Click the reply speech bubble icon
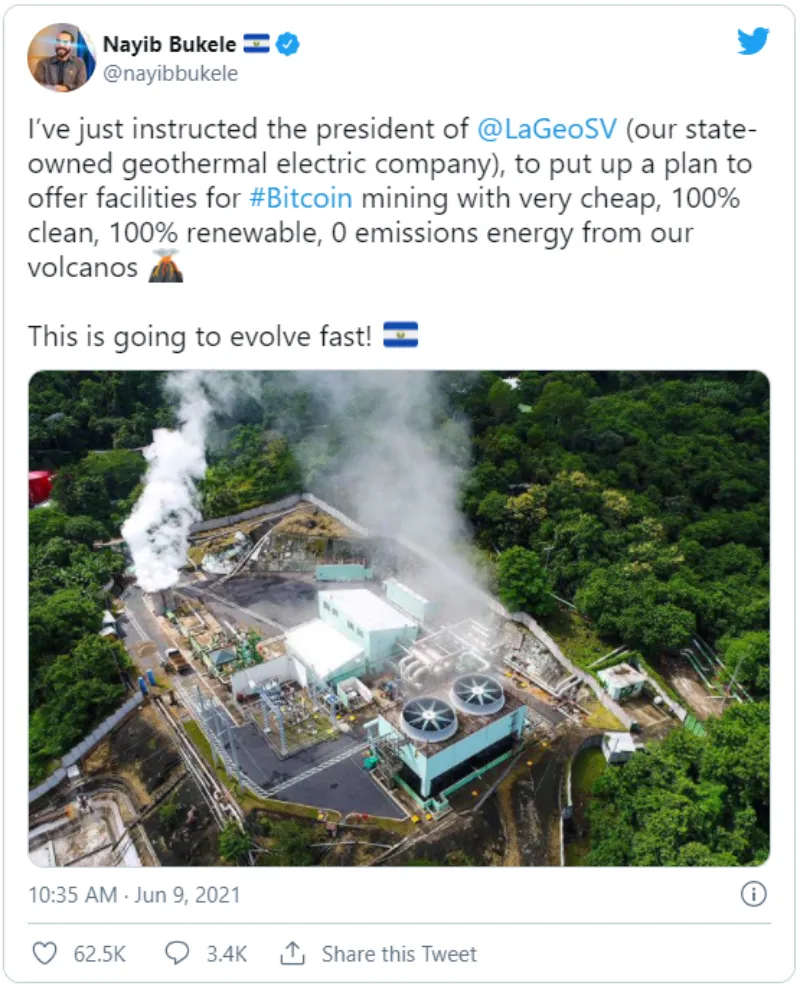Image resolution: width=800 pixels, height=989 pixels. [178, 953]
